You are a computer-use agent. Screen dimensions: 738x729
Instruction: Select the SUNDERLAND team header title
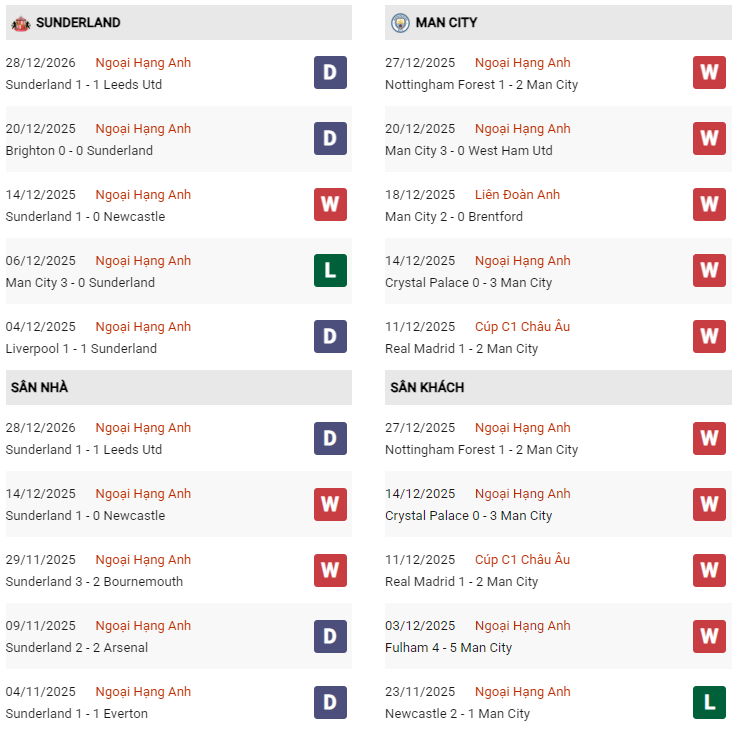tap(78, 23)
